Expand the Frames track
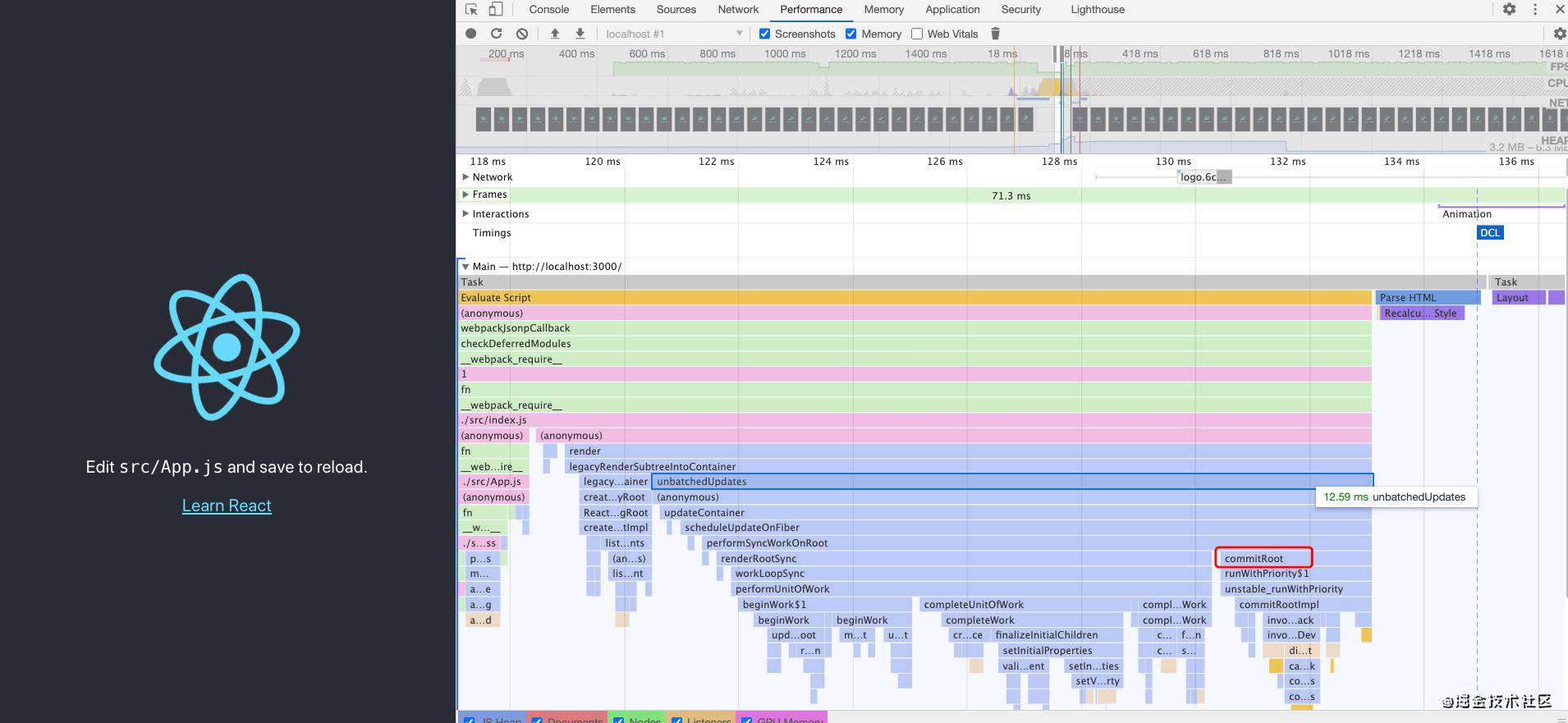This screenshot has height=723, width=1568. [465, 194]
